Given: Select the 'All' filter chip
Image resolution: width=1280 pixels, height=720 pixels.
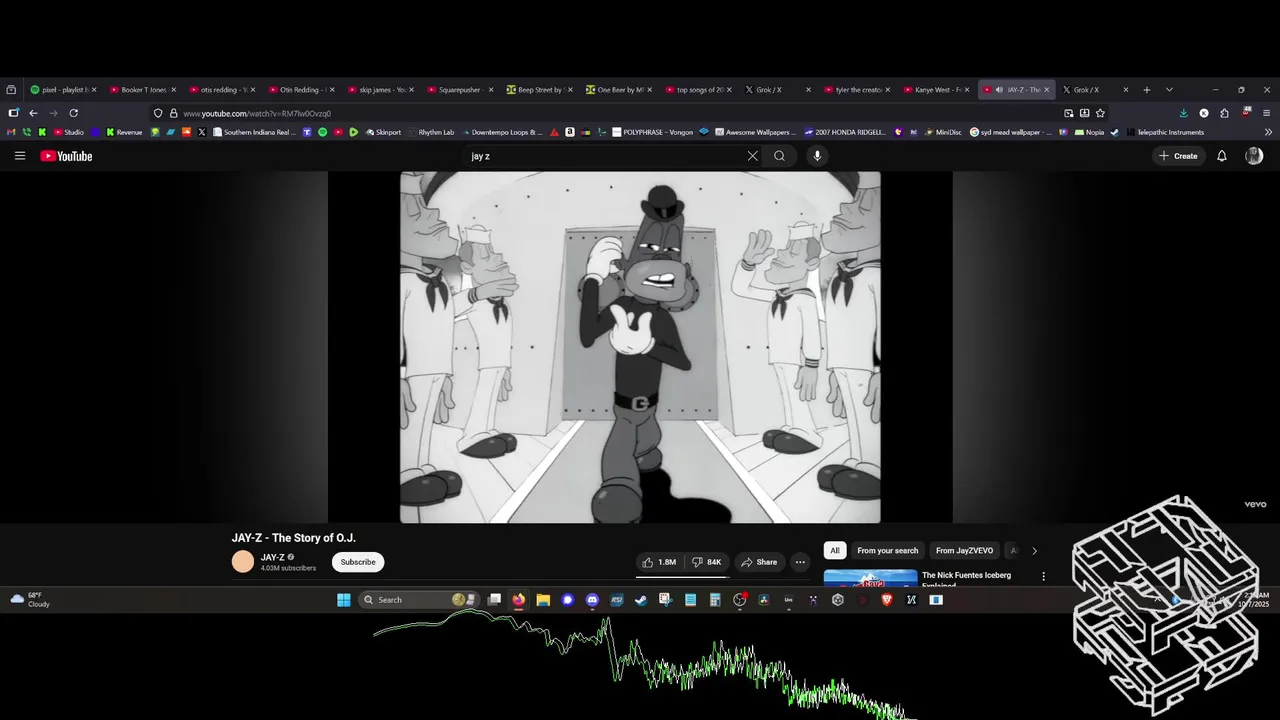Looking at the screenshot, I should click(x=835, y=551).
